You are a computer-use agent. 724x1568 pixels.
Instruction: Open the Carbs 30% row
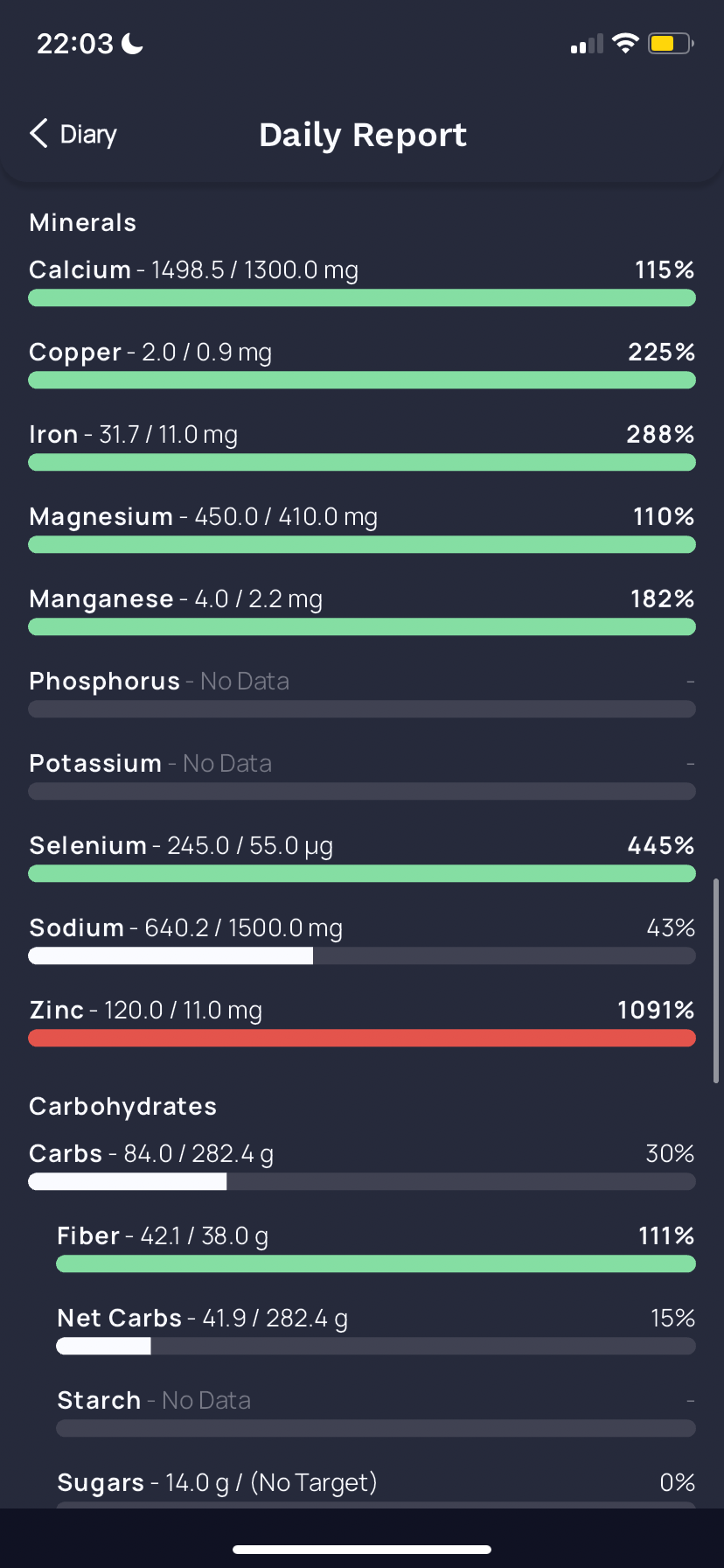(362, 1165)
